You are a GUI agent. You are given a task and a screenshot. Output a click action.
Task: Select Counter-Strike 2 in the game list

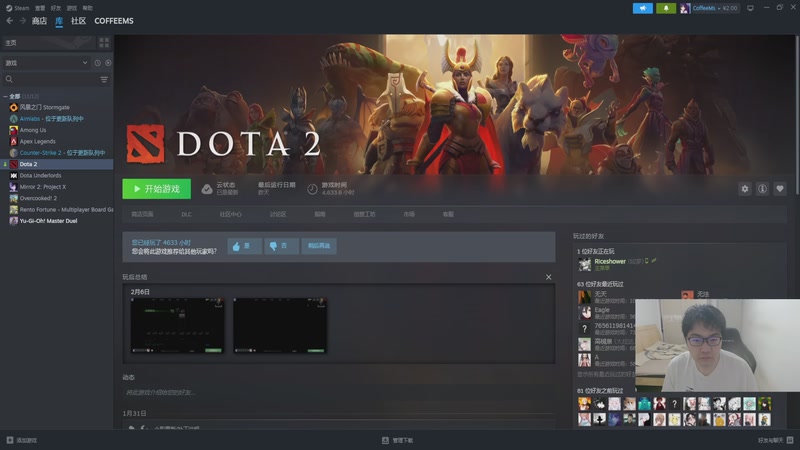click(x=57, y=153)
